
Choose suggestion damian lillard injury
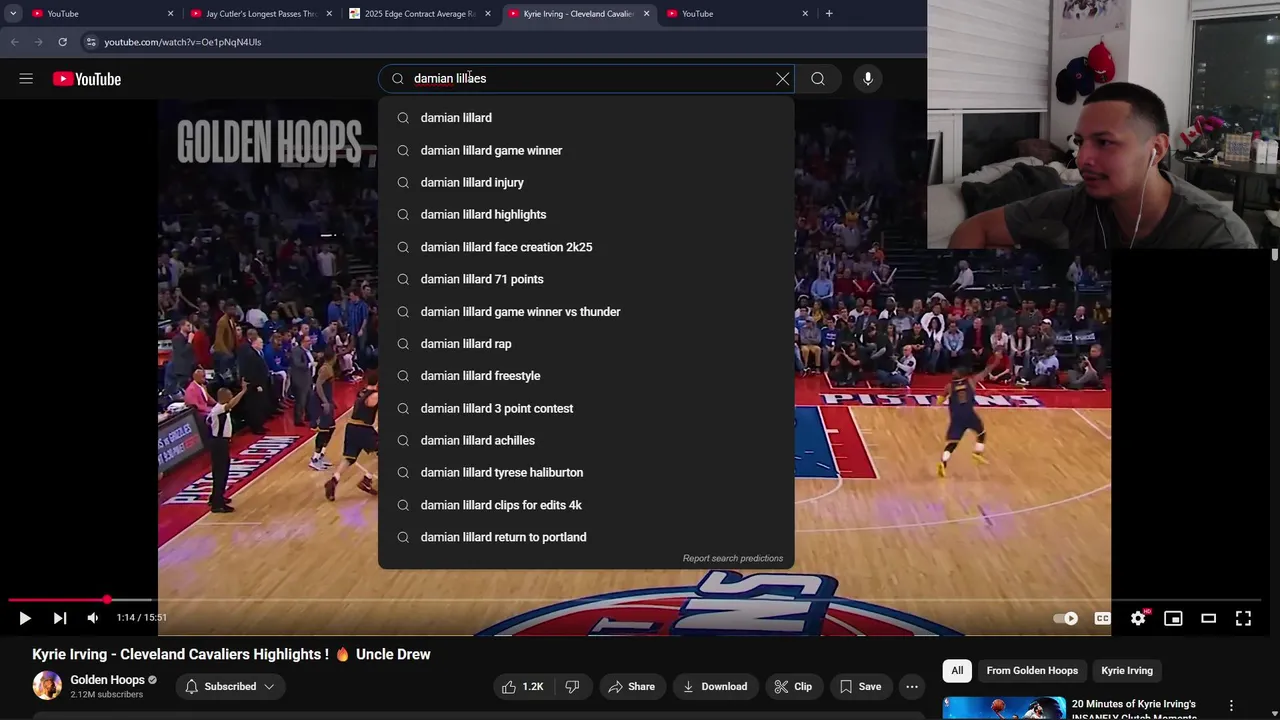[586, 183]
